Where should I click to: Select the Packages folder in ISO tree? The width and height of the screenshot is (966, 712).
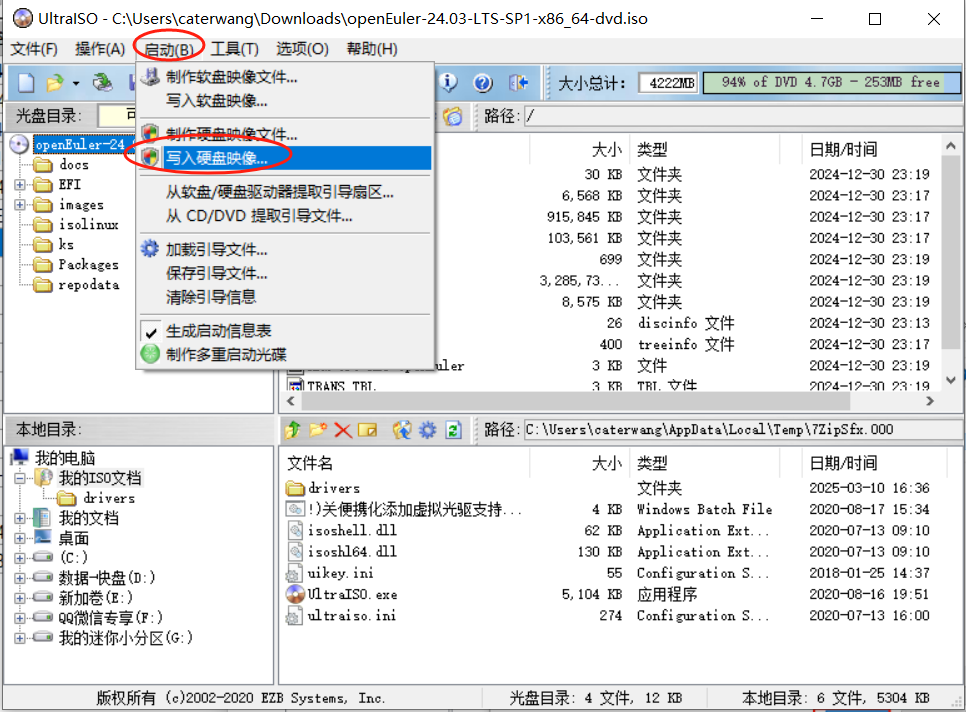coord(88,265)
